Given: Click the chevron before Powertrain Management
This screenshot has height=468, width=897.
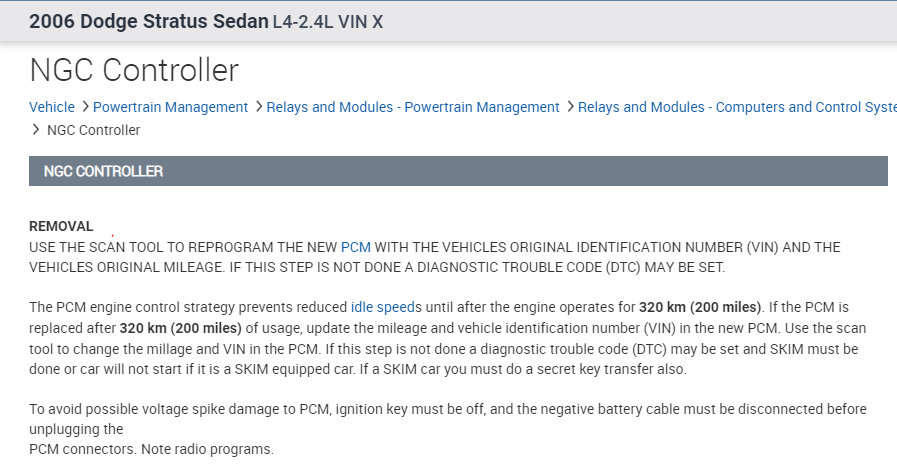Looking at the screenshot, I should click(x=85, y=107).
